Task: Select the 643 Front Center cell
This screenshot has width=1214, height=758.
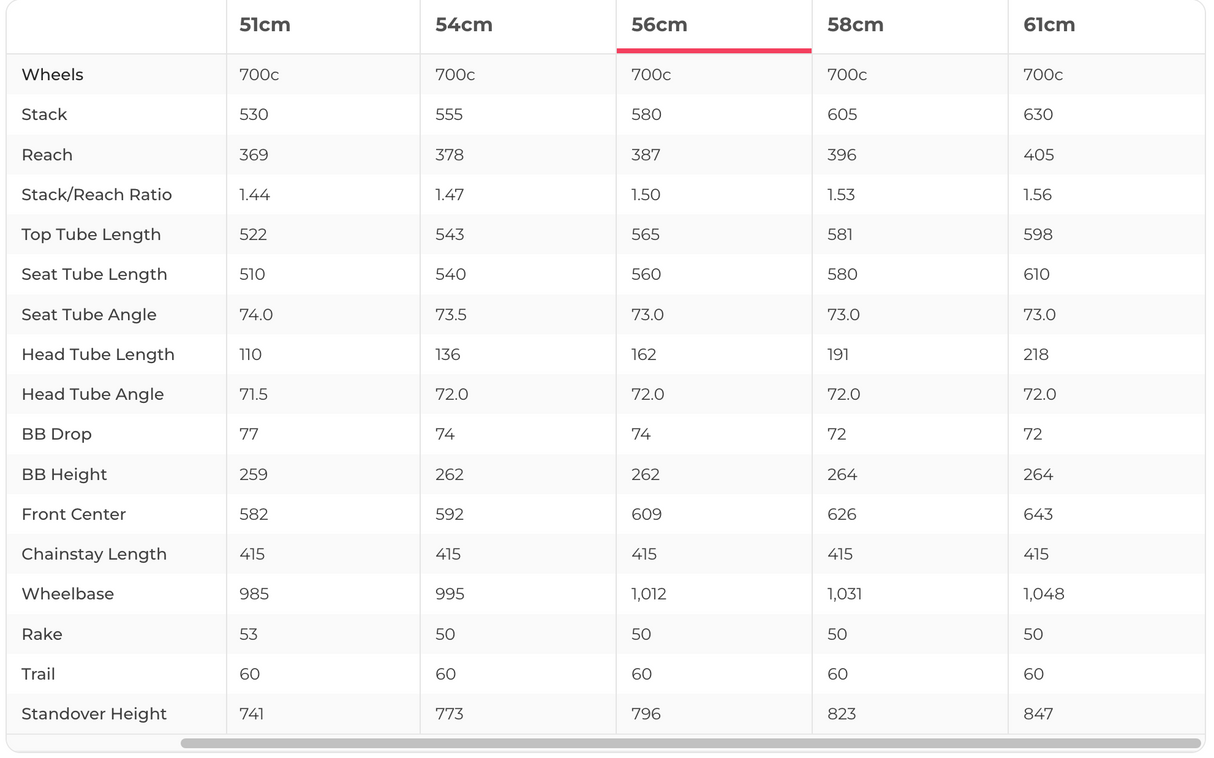Action: [x=1038, y=515]
